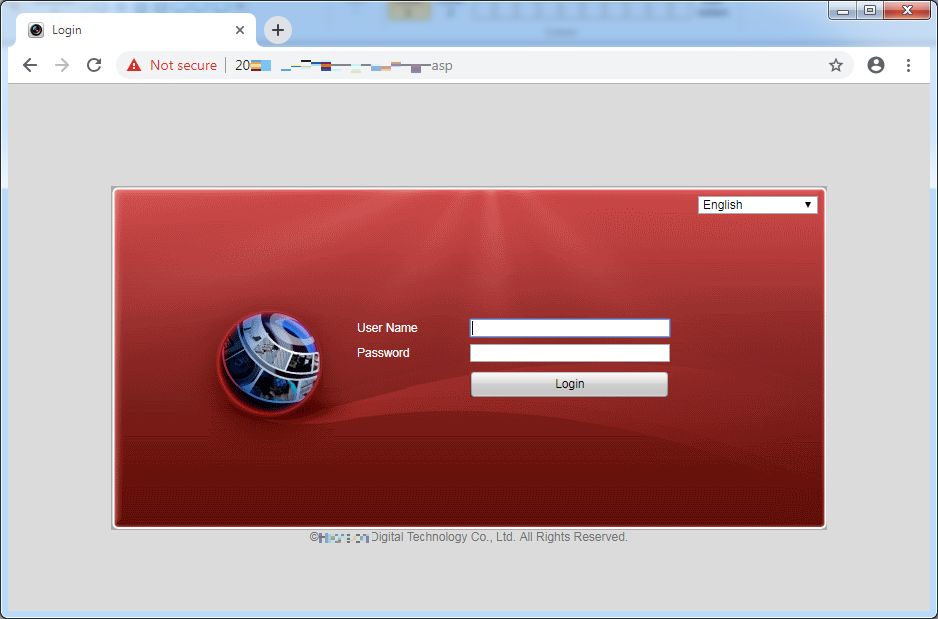The width and height of the screenshot is (938, 619).
Task: Open the Chrome profile account icon
Action: coord(876,65)
